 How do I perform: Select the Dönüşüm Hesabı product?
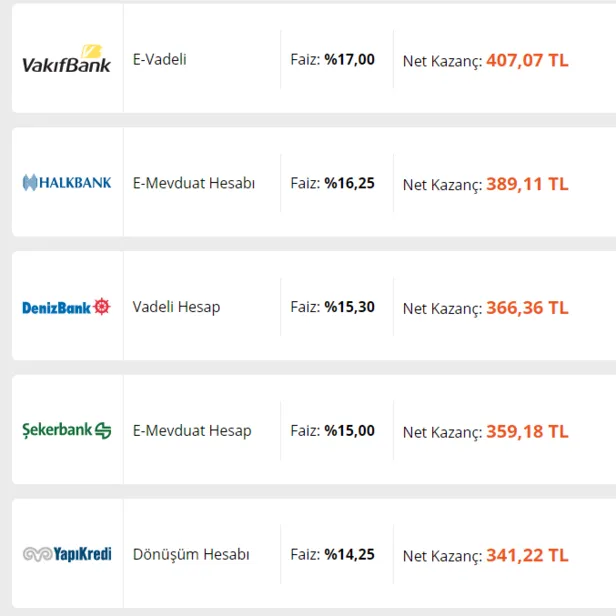tap(191, 554)
